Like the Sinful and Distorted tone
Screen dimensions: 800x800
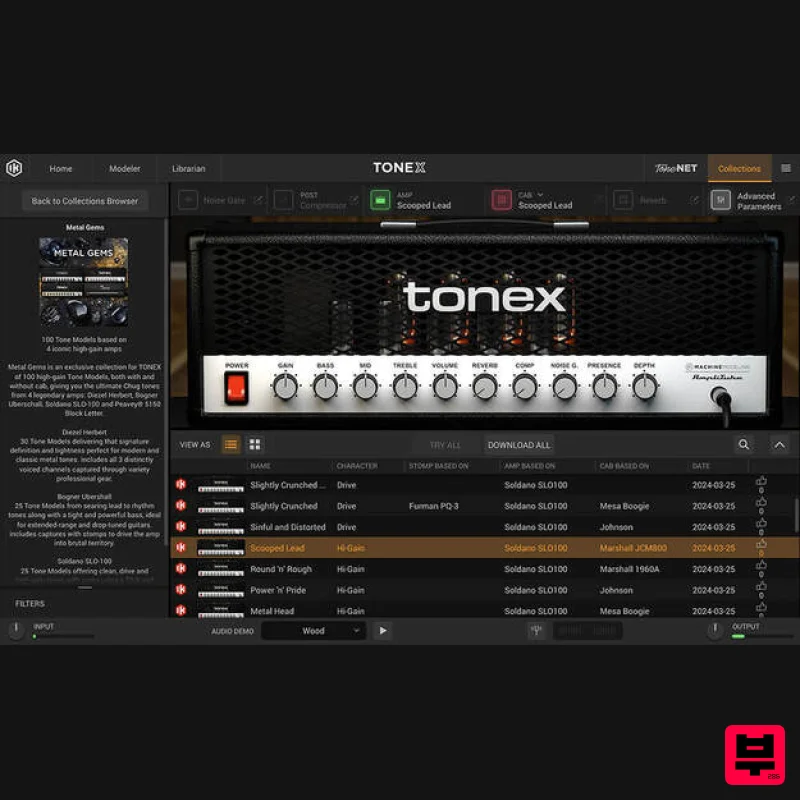click(761, 523)
